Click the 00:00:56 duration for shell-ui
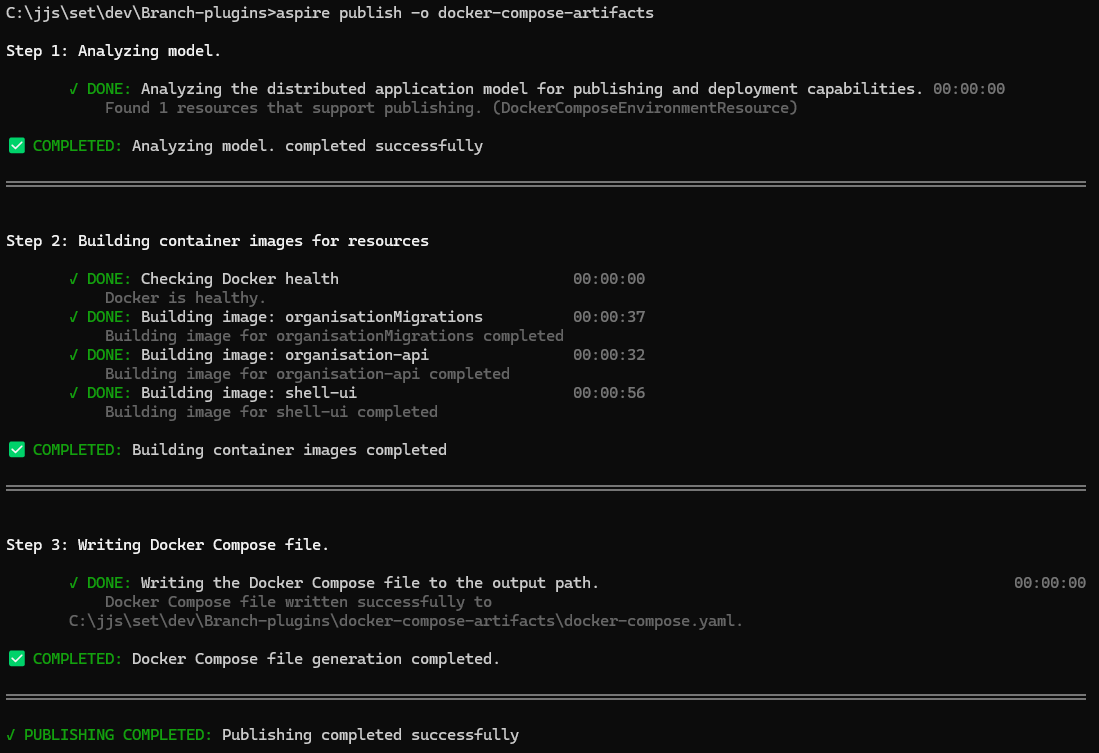The height and width of the screenshot is (753, 1099). click(609, 393)
